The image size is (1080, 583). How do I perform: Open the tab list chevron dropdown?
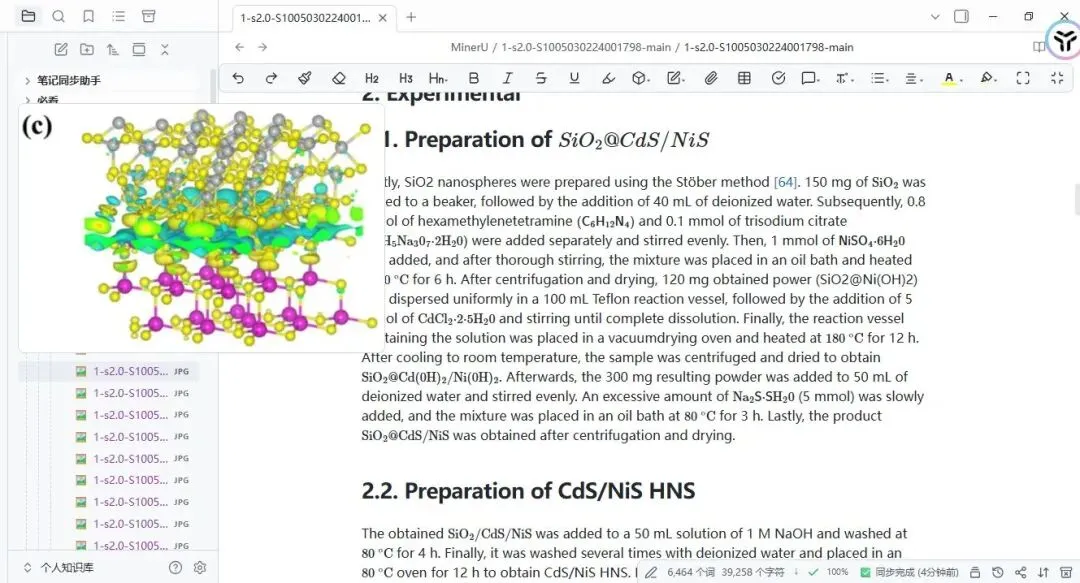pyautogui.click(x=935, y=17)
